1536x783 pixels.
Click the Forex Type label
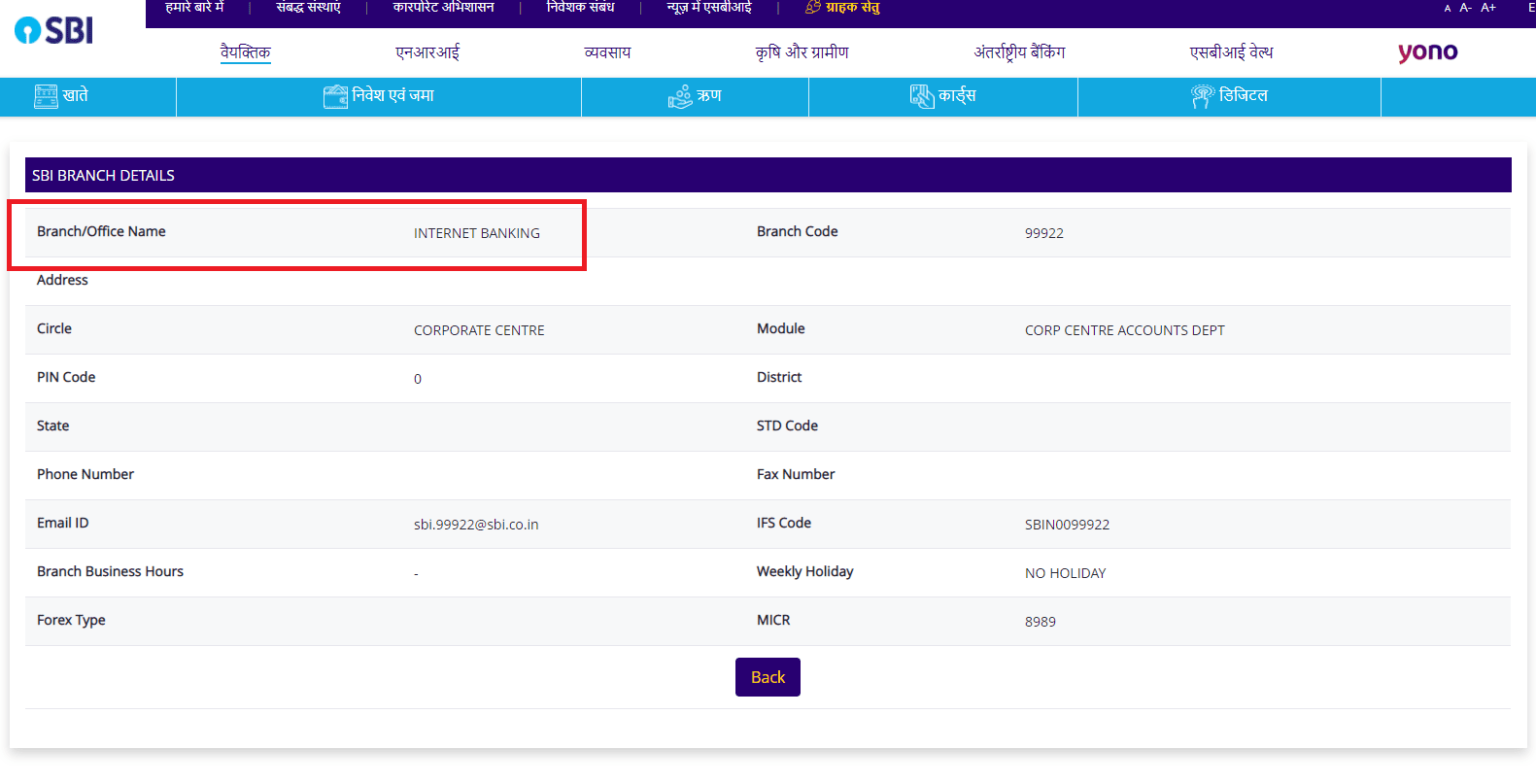tap(71, 620)
